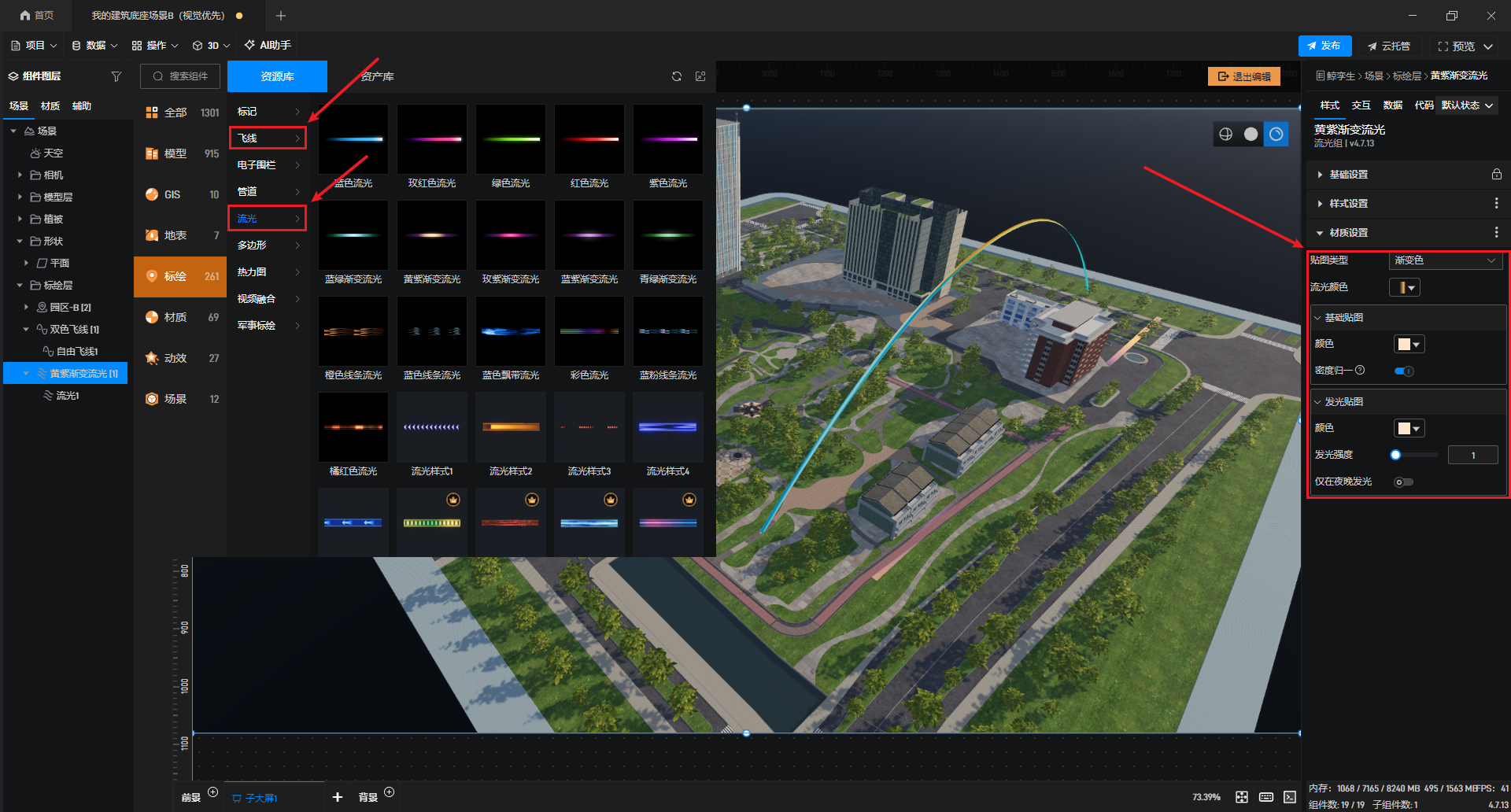Switch to the 资产库 tab

tap(378, 76)
